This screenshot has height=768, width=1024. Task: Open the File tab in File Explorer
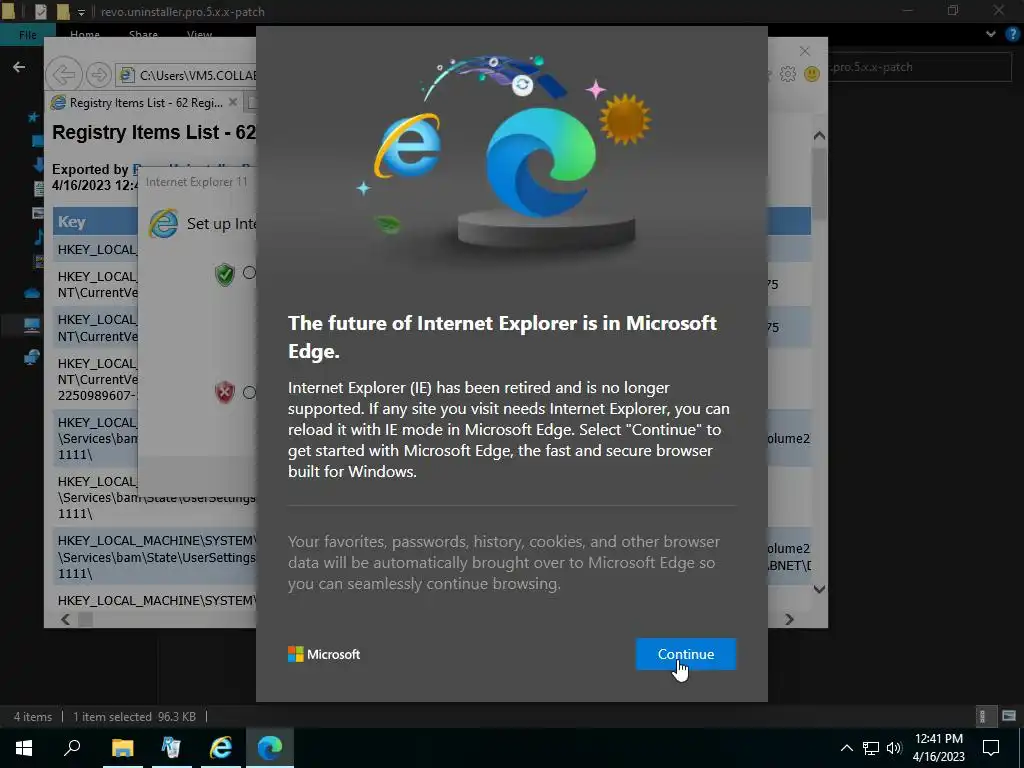click(x=27, y=35)
